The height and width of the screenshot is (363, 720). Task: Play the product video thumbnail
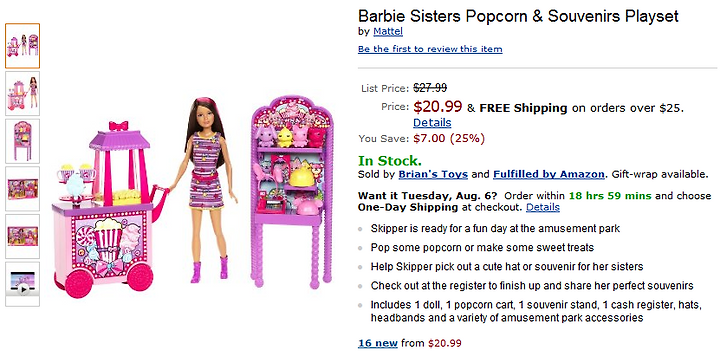coord(22,284)
